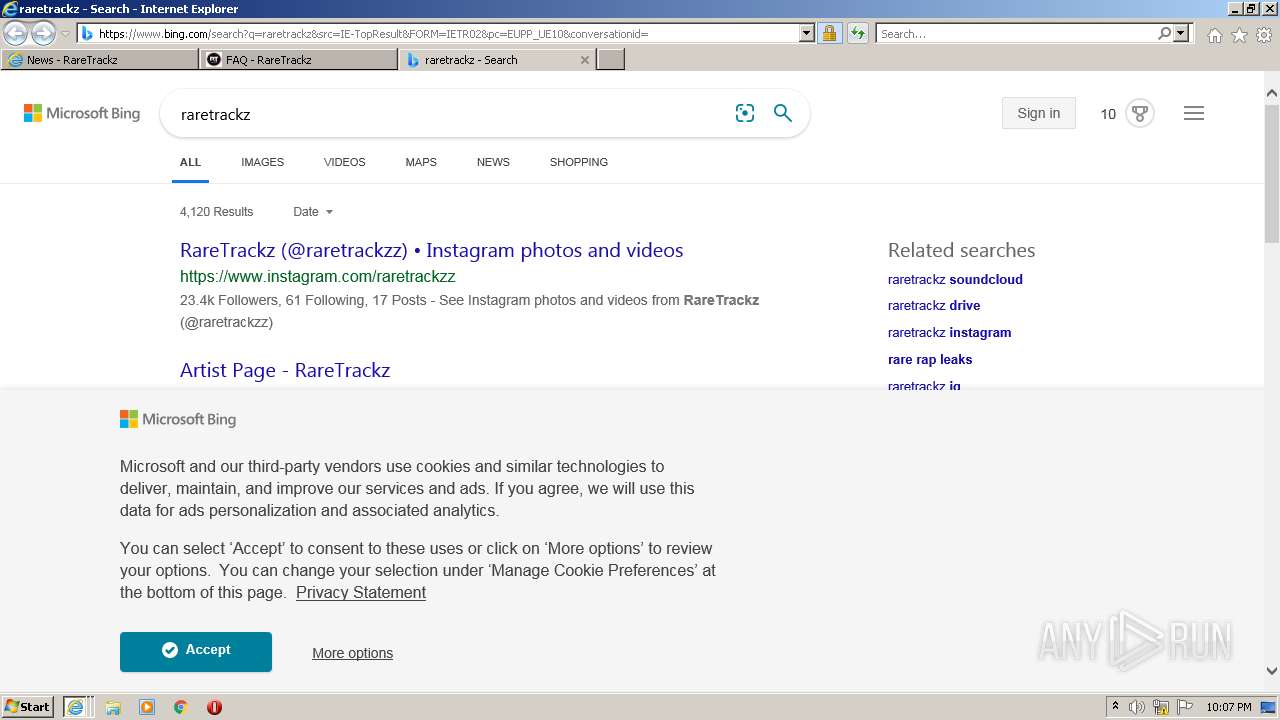The height and width of the screenshot is (720, 1280).
Task: Expand the search provider dropdown arrow
Action: coord(1181,33)
